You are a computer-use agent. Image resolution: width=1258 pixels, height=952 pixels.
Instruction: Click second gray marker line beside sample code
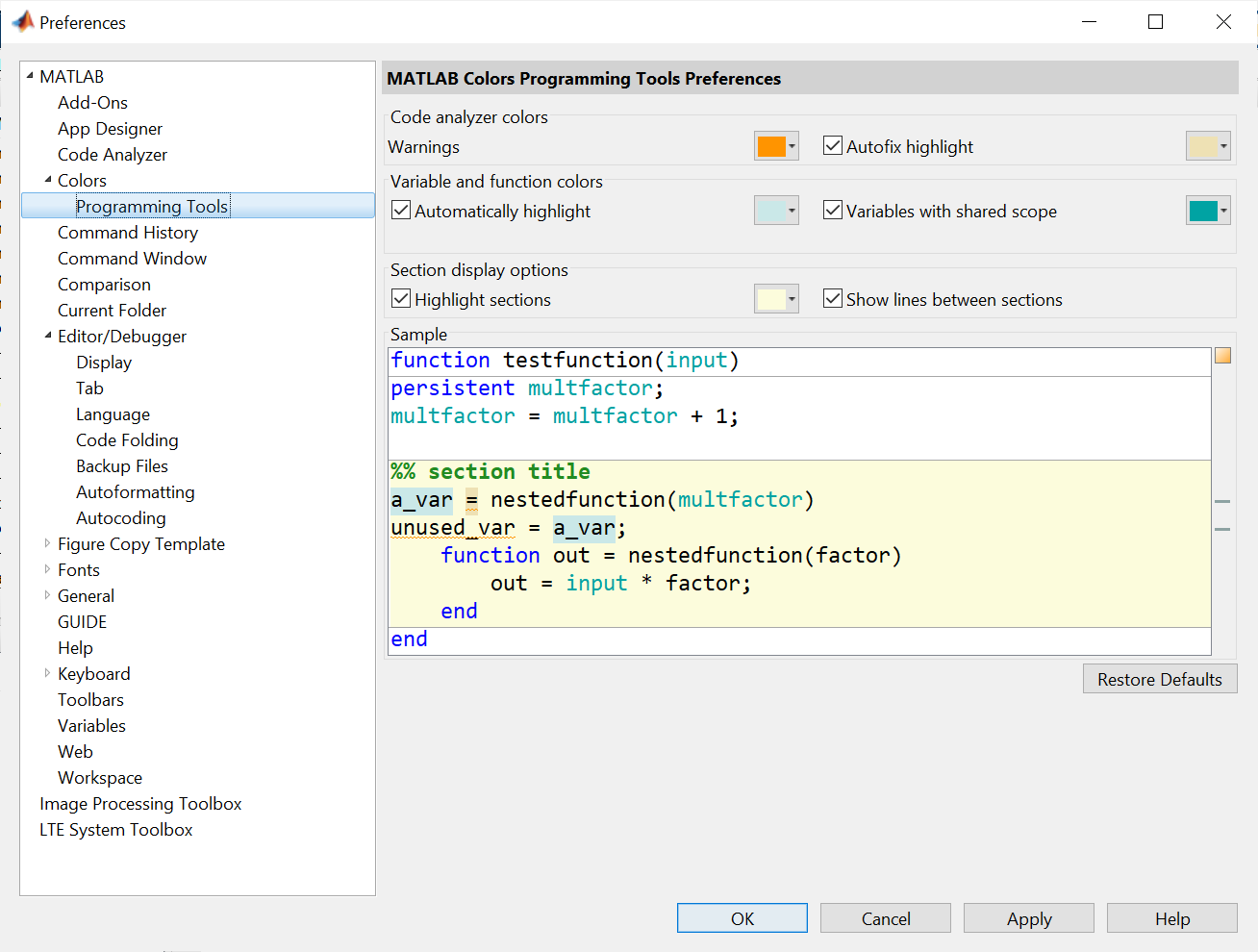click(1222, 530)
